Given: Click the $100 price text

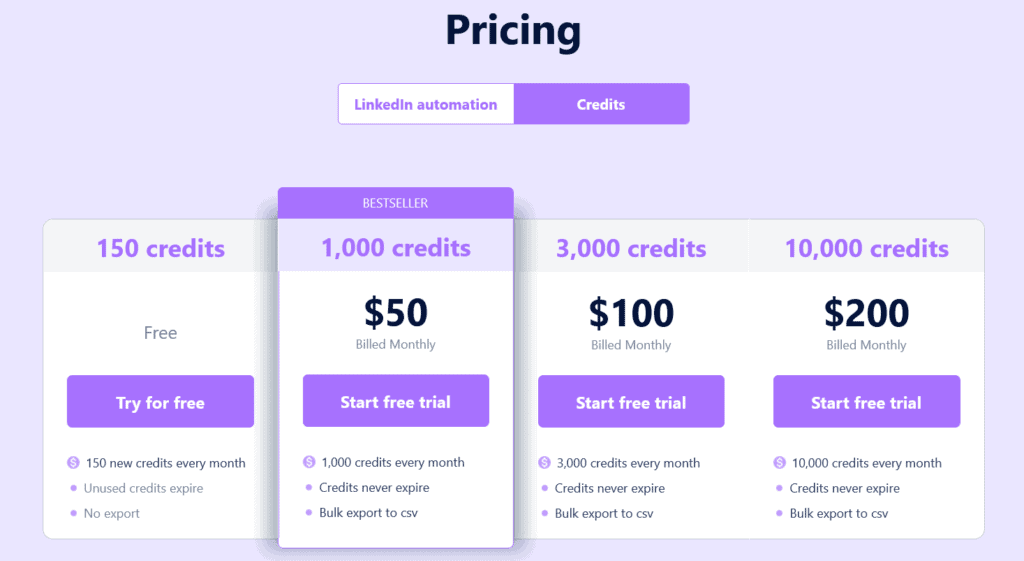Looking at the screenshot, I should pos(631,313).
